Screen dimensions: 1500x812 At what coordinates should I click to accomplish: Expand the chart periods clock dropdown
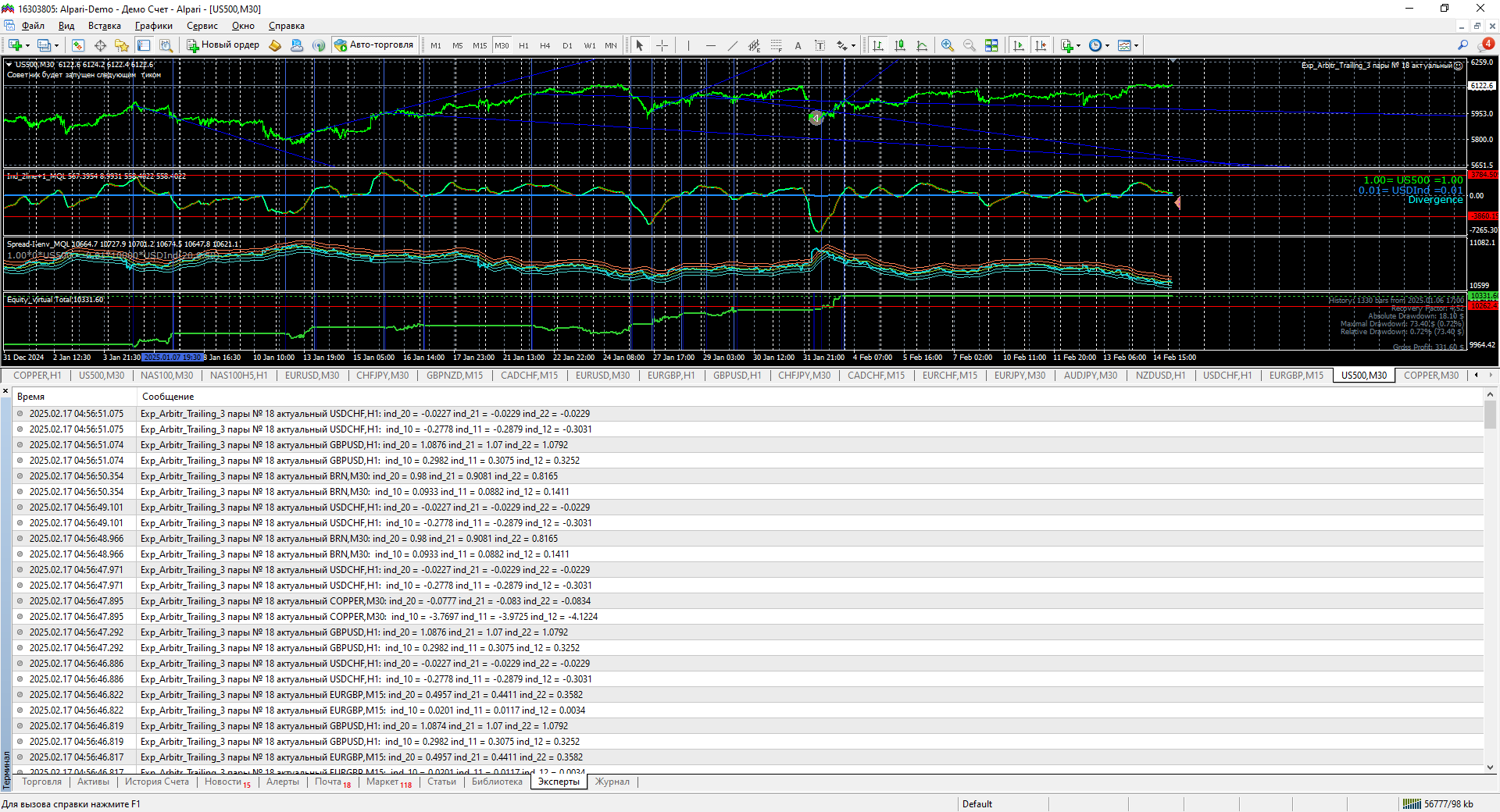1107,45
